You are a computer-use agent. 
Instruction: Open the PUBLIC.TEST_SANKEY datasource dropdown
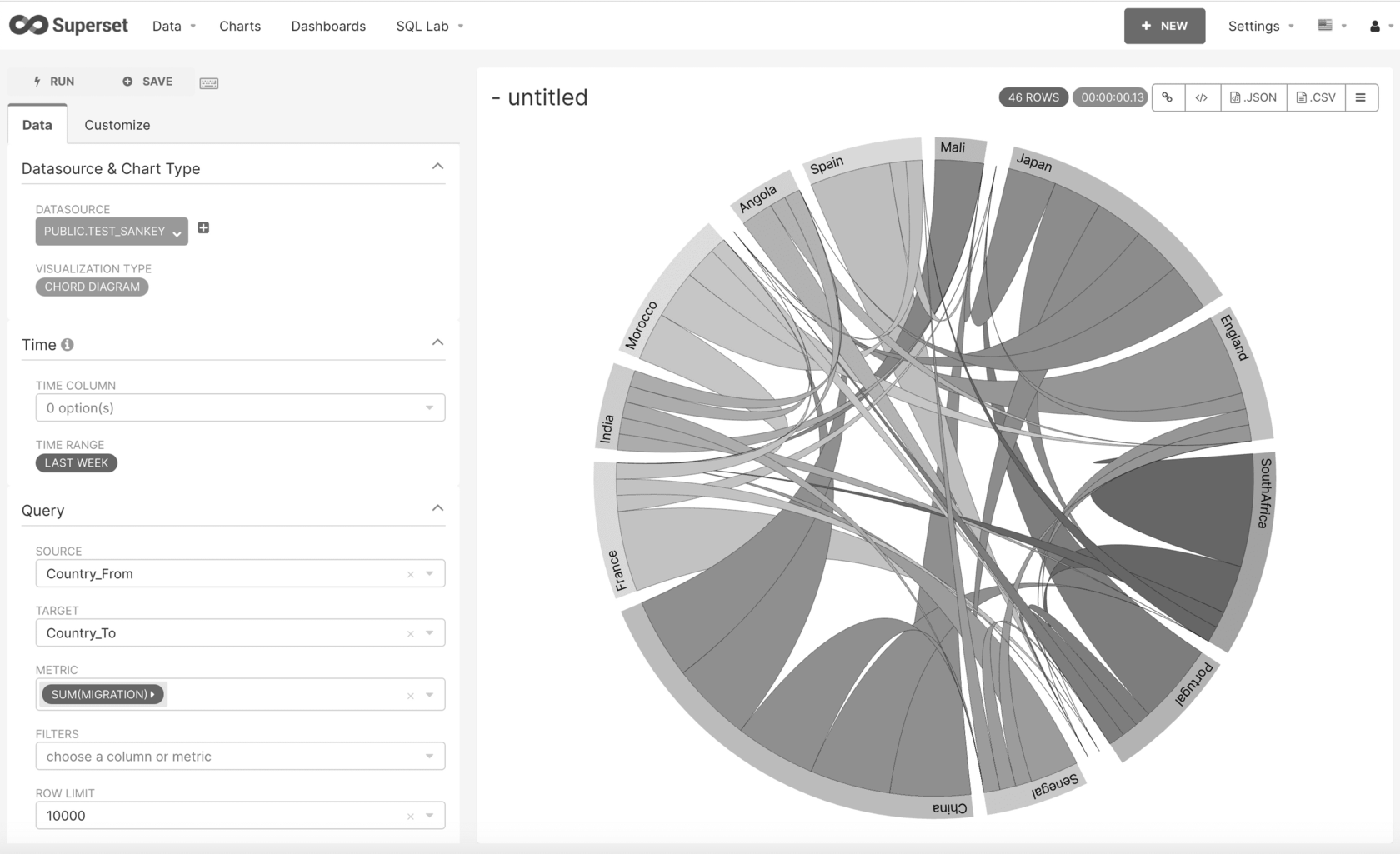[x=112, y=231]
